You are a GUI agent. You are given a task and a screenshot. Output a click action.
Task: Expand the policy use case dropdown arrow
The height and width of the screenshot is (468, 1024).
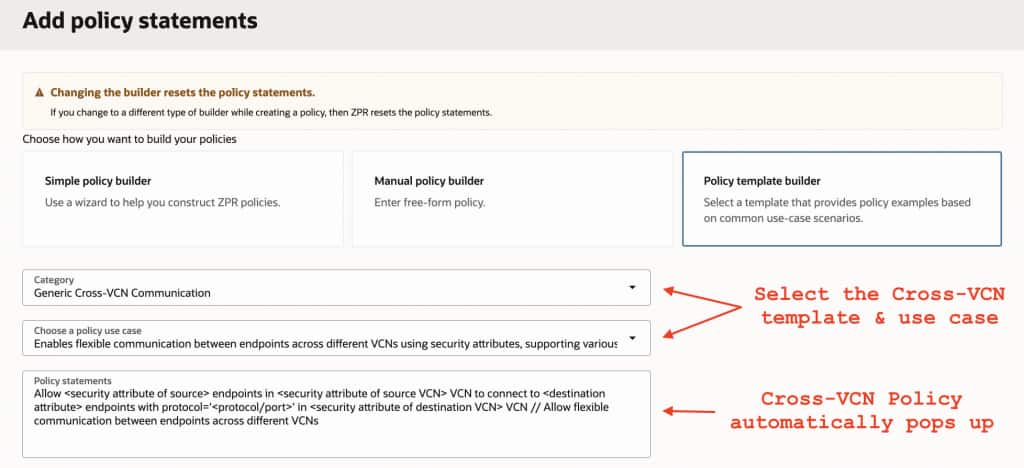[x=632, y=338]
